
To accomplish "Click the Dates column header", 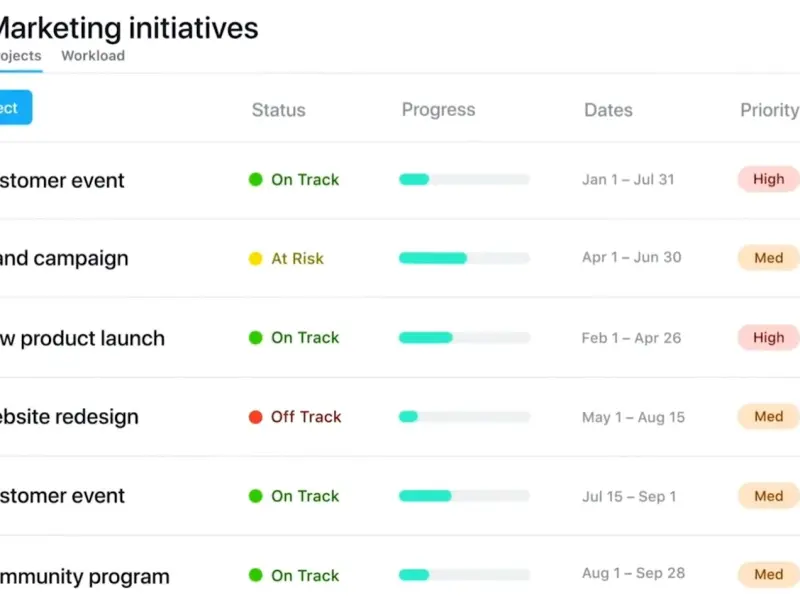I will pos(608,110).
